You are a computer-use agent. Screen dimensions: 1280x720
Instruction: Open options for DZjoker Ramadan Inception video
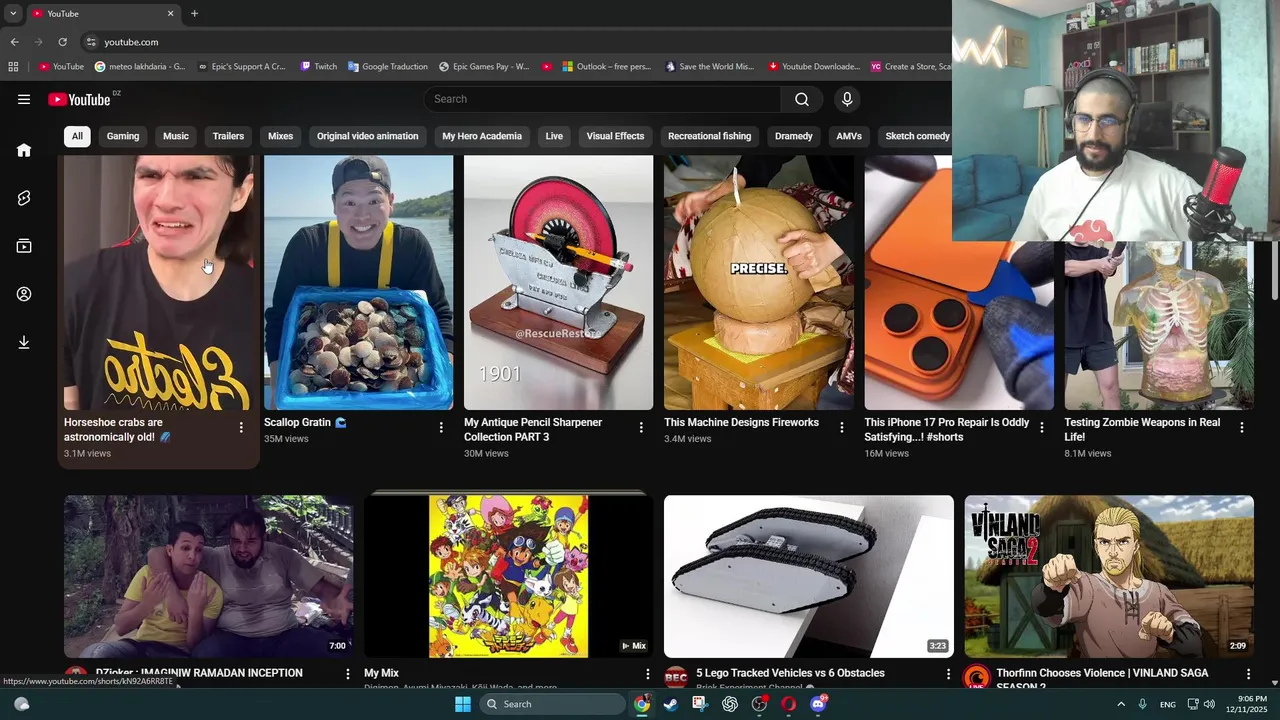(347, 674)
